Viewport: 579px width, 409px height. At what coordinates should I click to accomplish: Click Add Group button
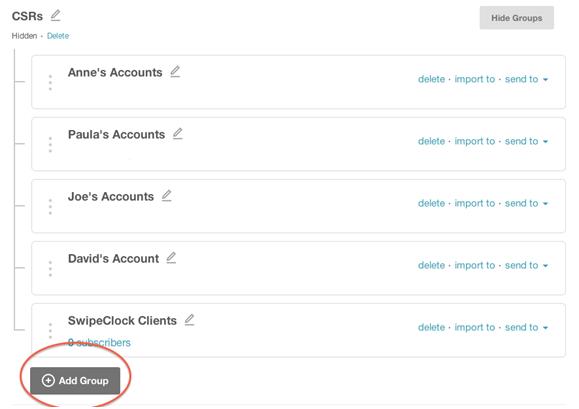[x=75, y=381]
